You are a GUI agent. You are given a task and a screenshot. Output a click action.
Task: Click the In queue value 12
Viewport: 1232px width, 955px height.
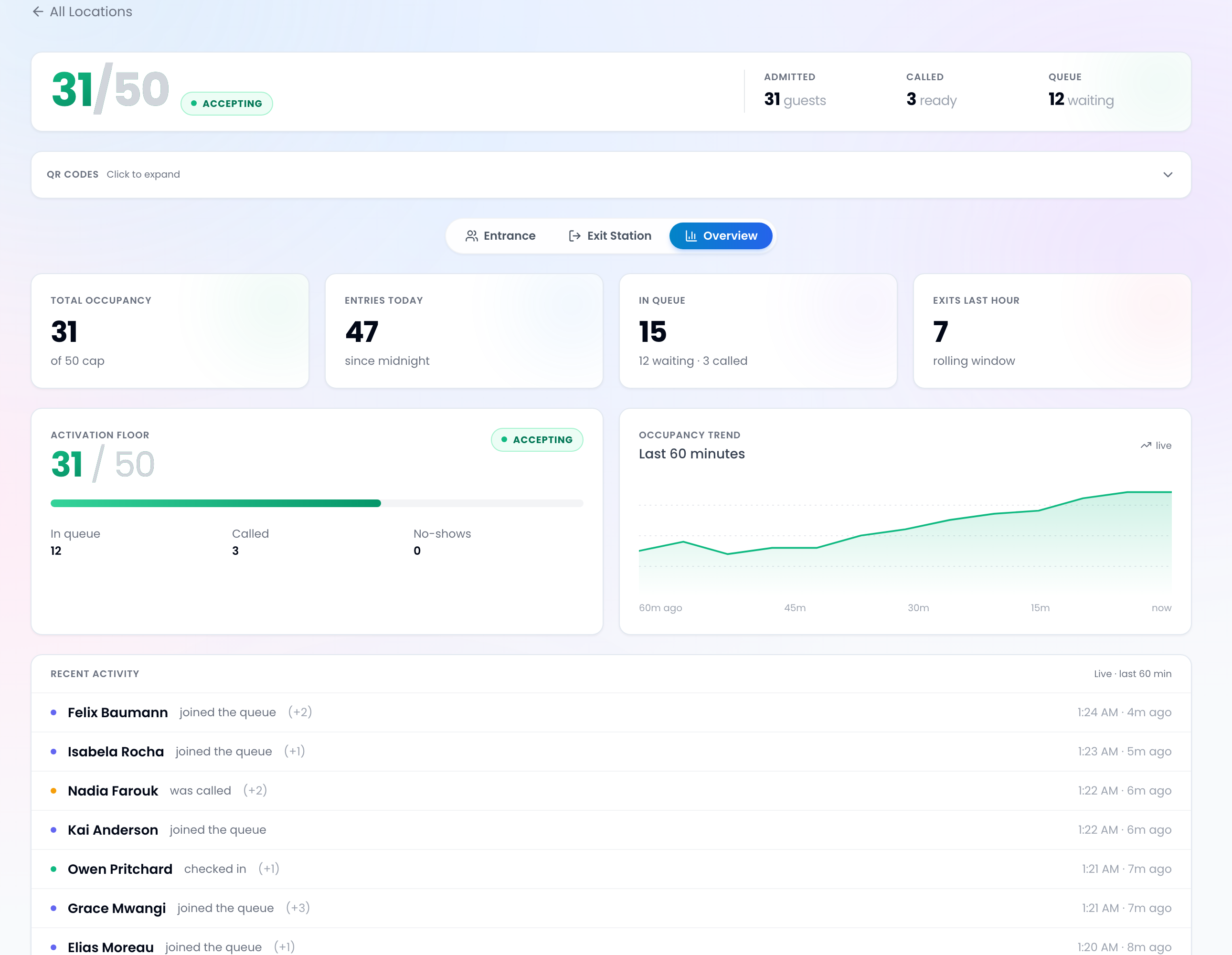[56, 551]
